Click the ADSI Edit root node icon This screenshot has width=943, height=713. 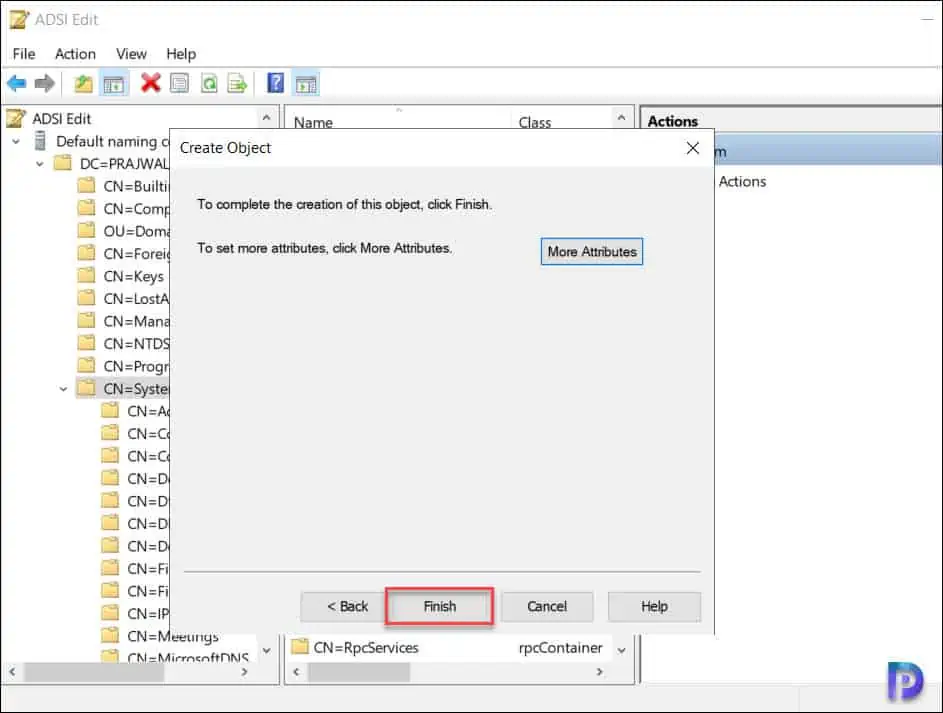click(x=16, y=118)
